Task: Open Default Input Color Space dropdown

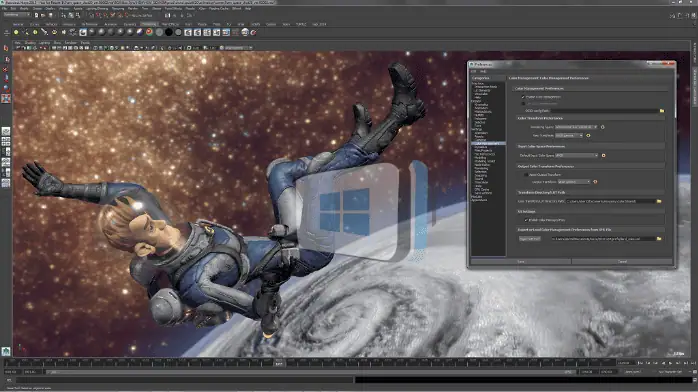Action: pos(576,156)
